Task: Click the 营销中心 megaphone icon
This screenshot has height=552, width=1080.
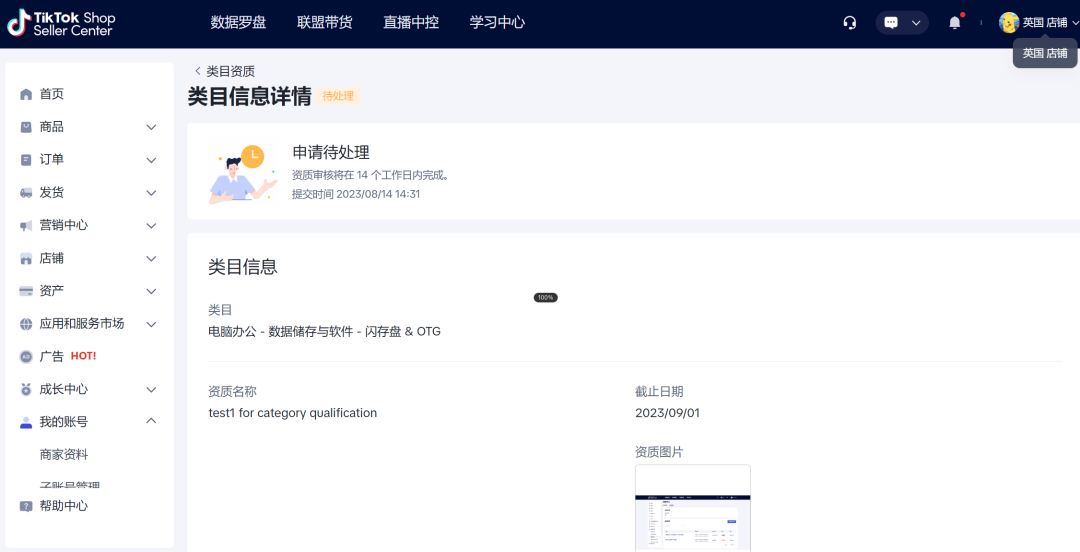Action: point(26,225)
